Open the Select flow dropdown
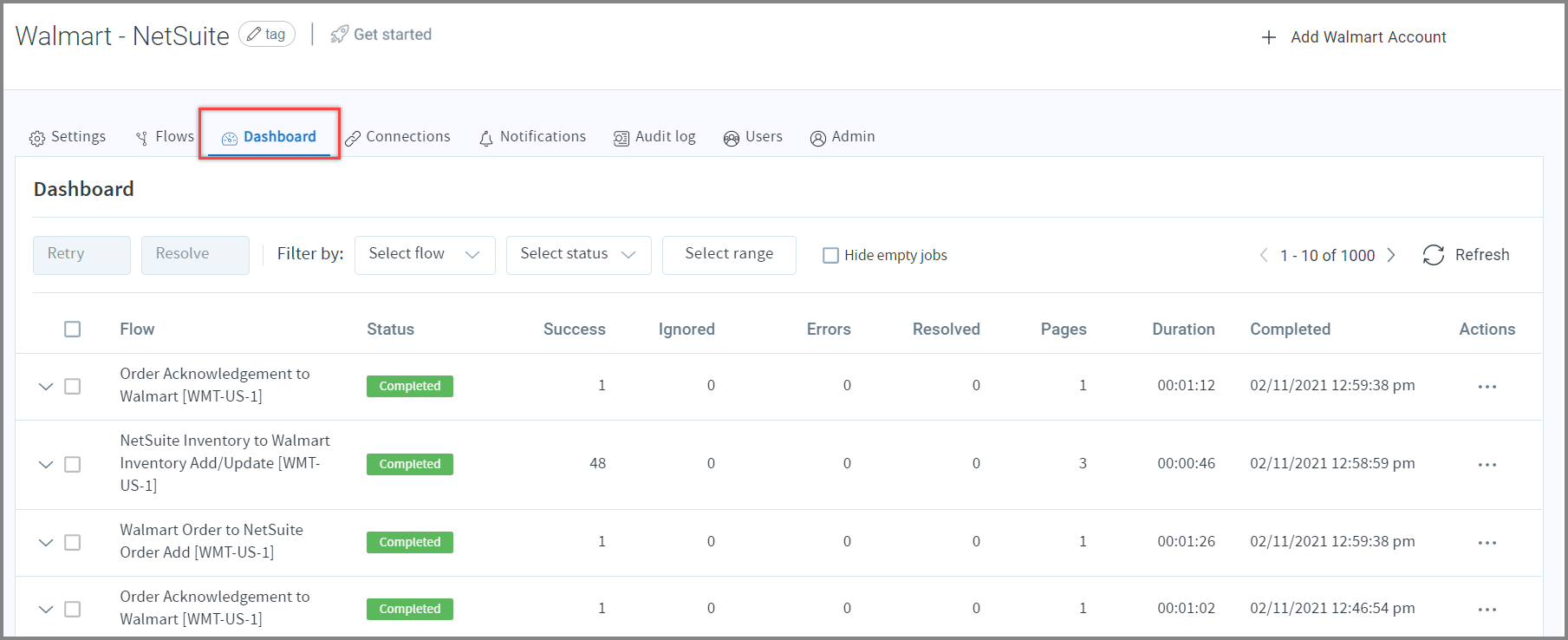The height and width of the screenshot is (640, 1568). (x=425, y=255)
